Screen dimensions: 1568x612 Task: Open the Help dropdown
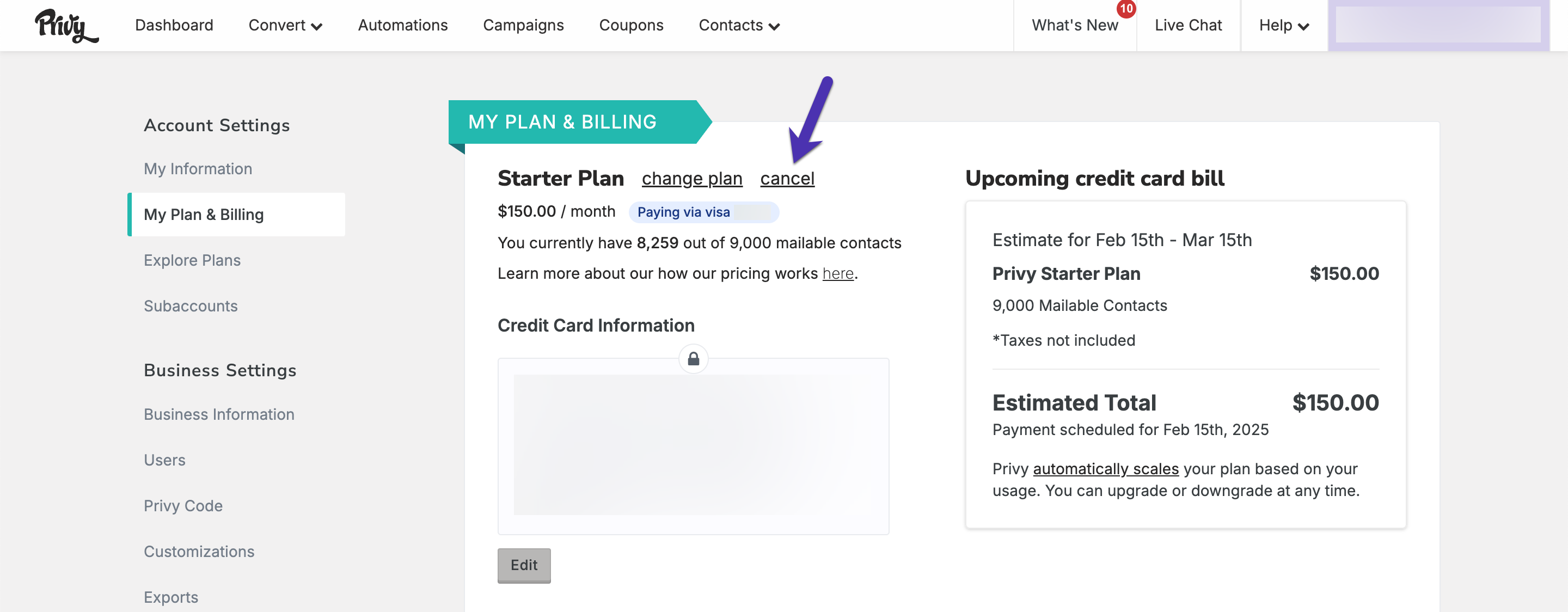click(1284, 26)
